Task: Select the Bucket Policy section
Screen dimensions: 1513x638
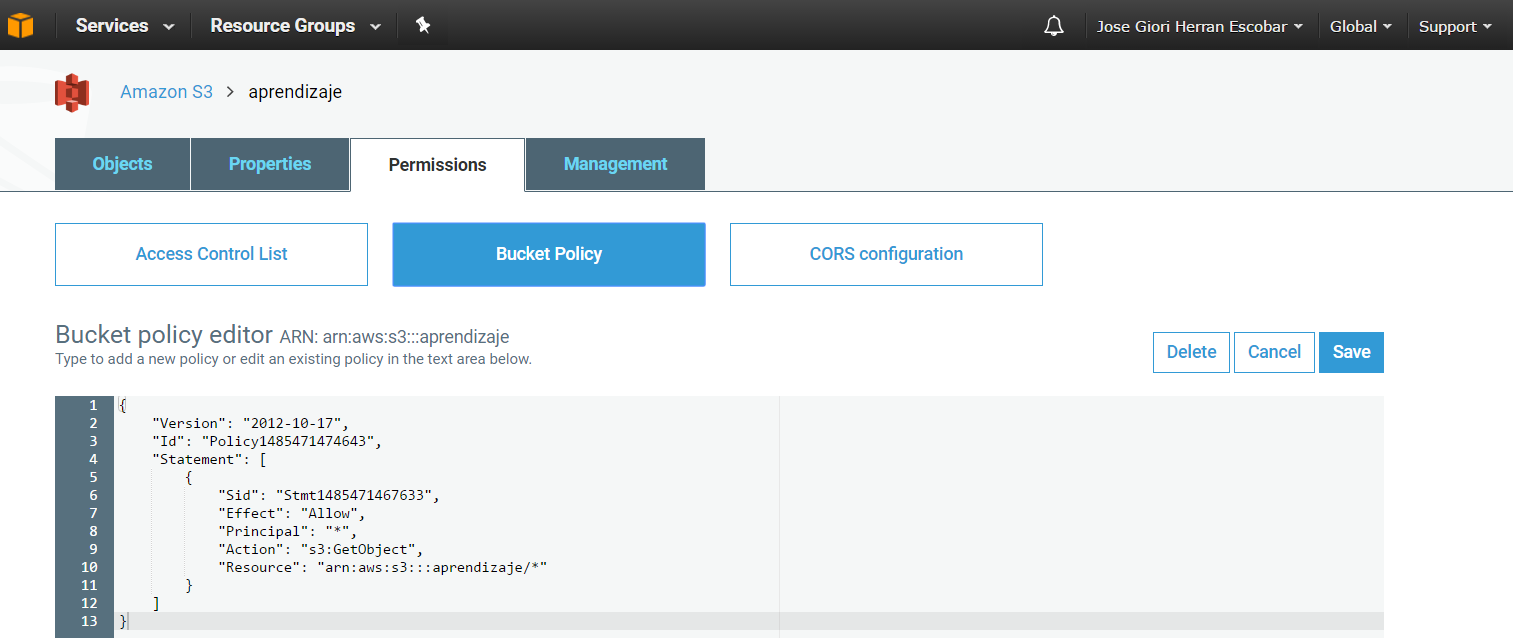Action: [x=549, y=254]
